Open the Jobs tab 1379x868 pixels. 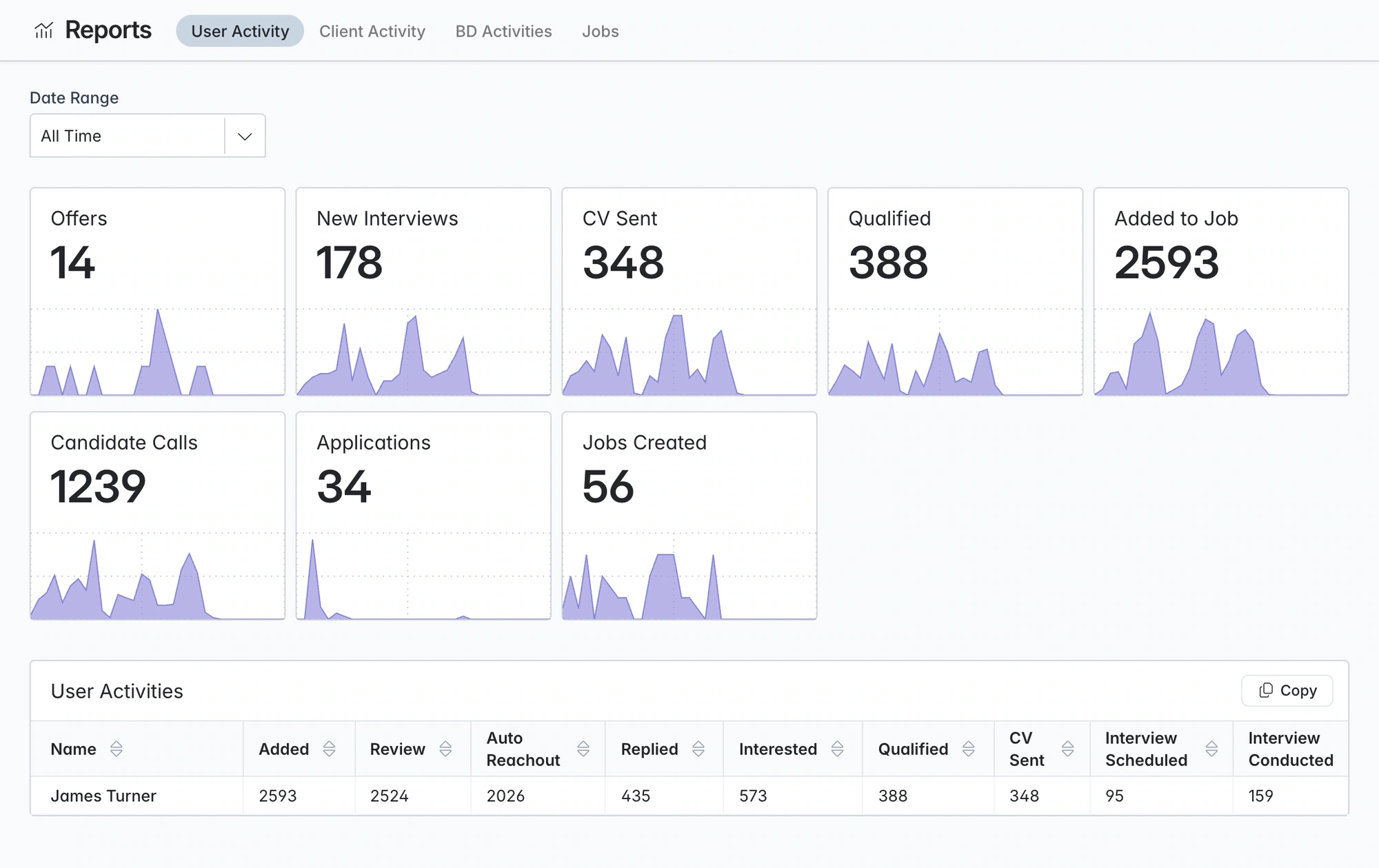600,31
